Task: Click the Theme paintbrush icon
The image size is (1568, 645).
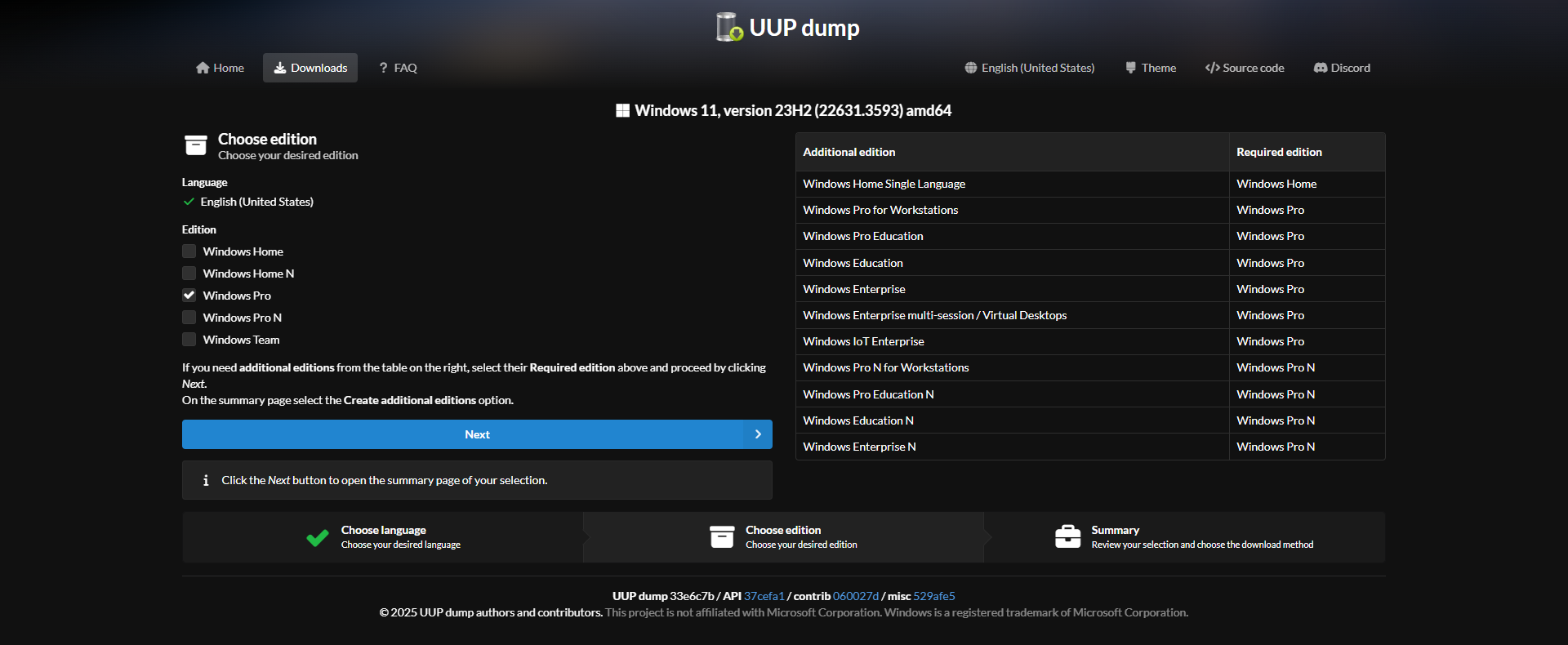Action: coord(1131,68)
